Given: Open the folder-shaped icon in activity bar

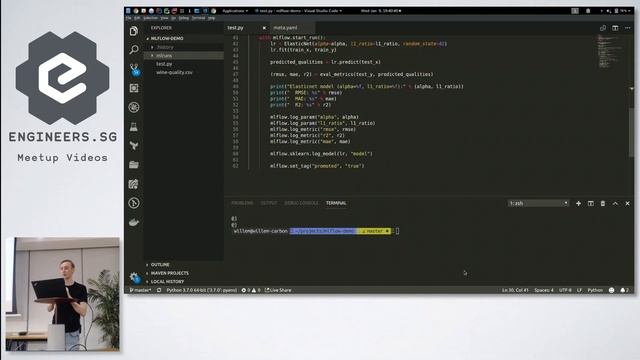Looking at the screenshot, I should (x=134, y=164).
